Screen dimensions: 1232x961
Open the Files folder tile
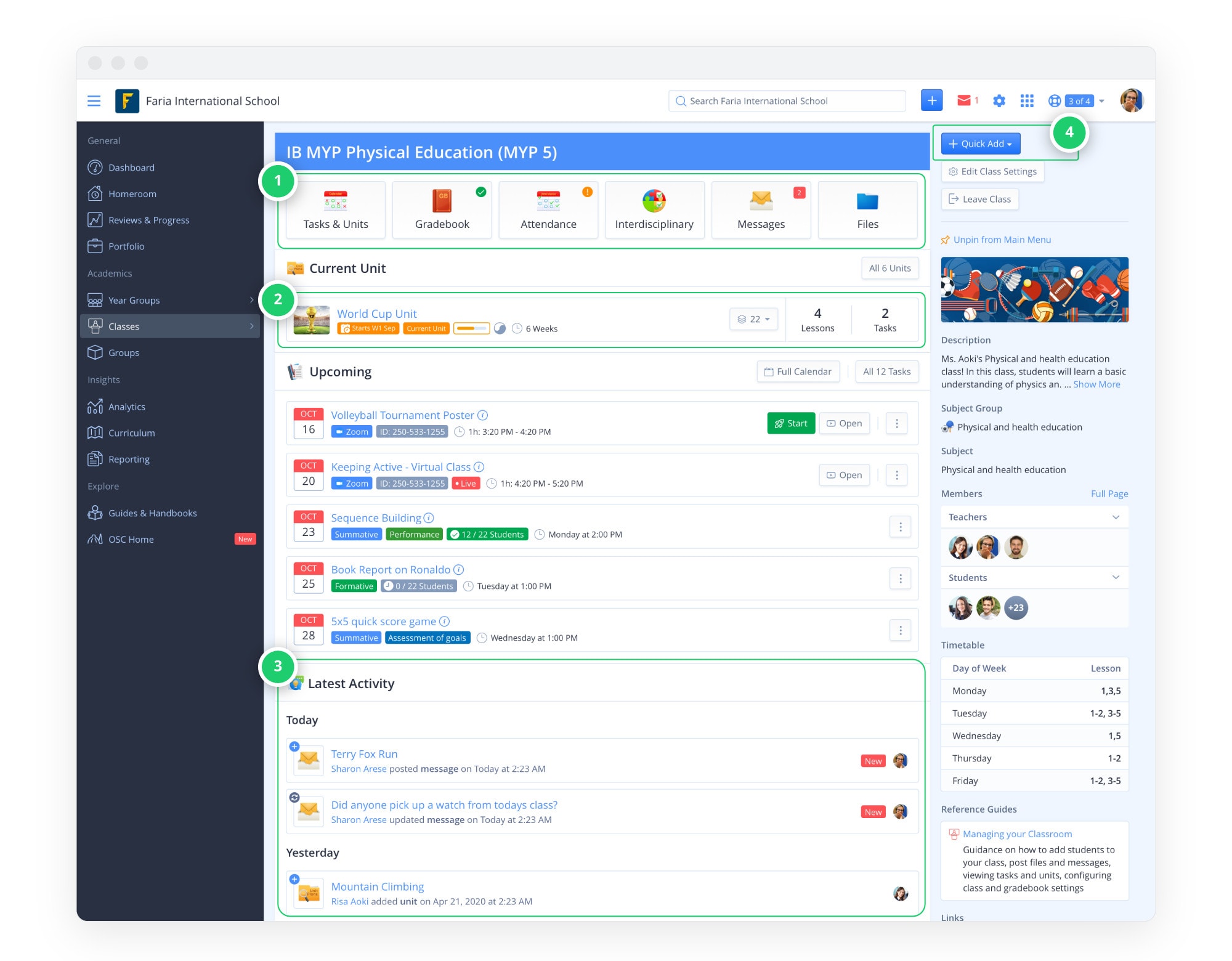point(867,209)
